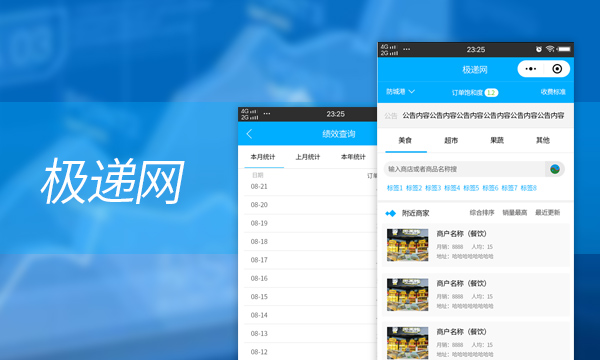Open the first merchant thumbnail image
The image size is (600, 360).
408,245
